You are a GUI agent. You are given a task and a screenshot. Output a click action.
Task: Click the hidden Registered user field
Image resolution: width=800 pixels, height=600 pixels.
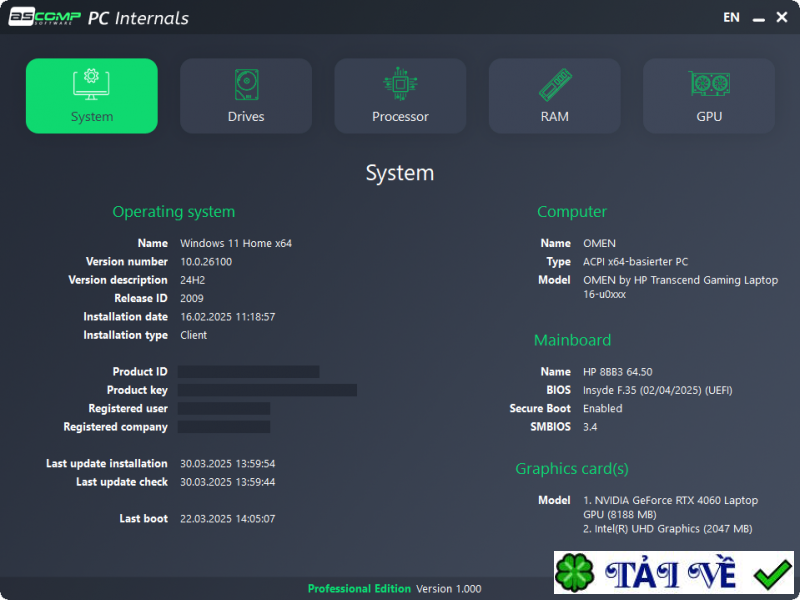coord(224,409)
